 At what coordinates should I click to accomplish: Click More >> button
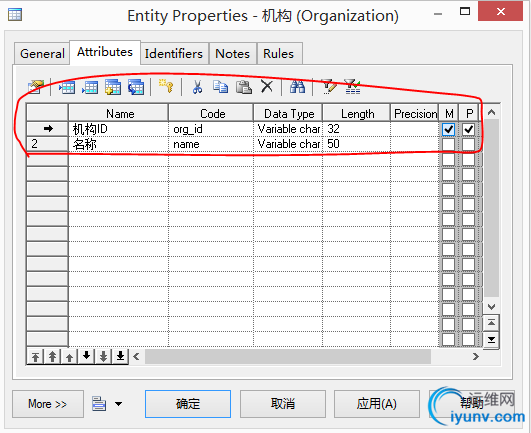pyautogui.click(x=48, y=404)
